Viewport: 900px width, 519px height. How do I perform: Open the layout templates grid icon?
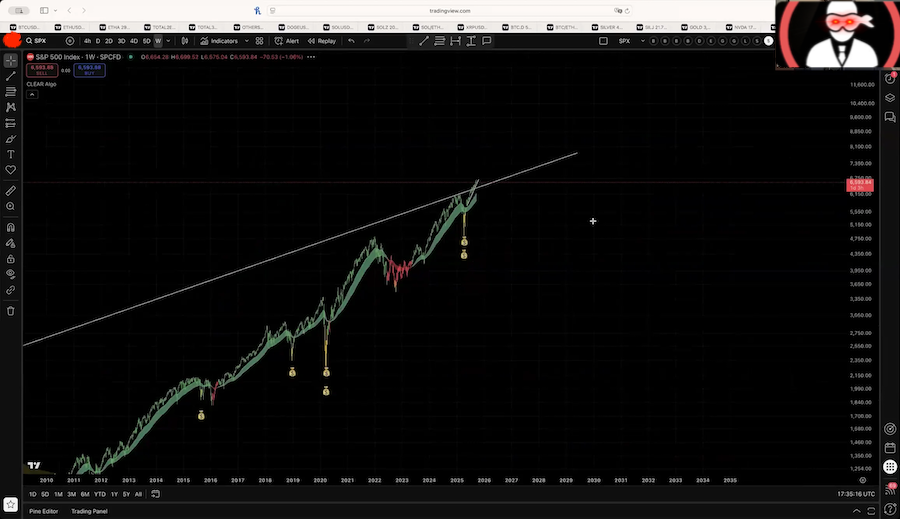point(259,41)
